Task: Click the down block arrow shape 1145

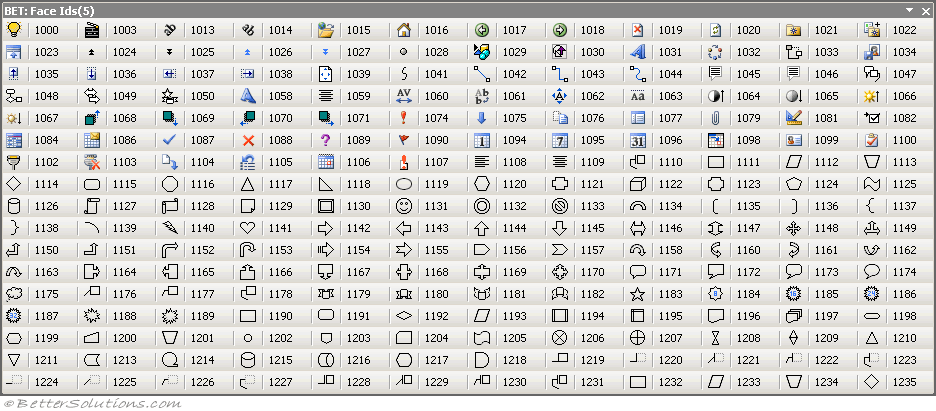Action: click(559, 228)
